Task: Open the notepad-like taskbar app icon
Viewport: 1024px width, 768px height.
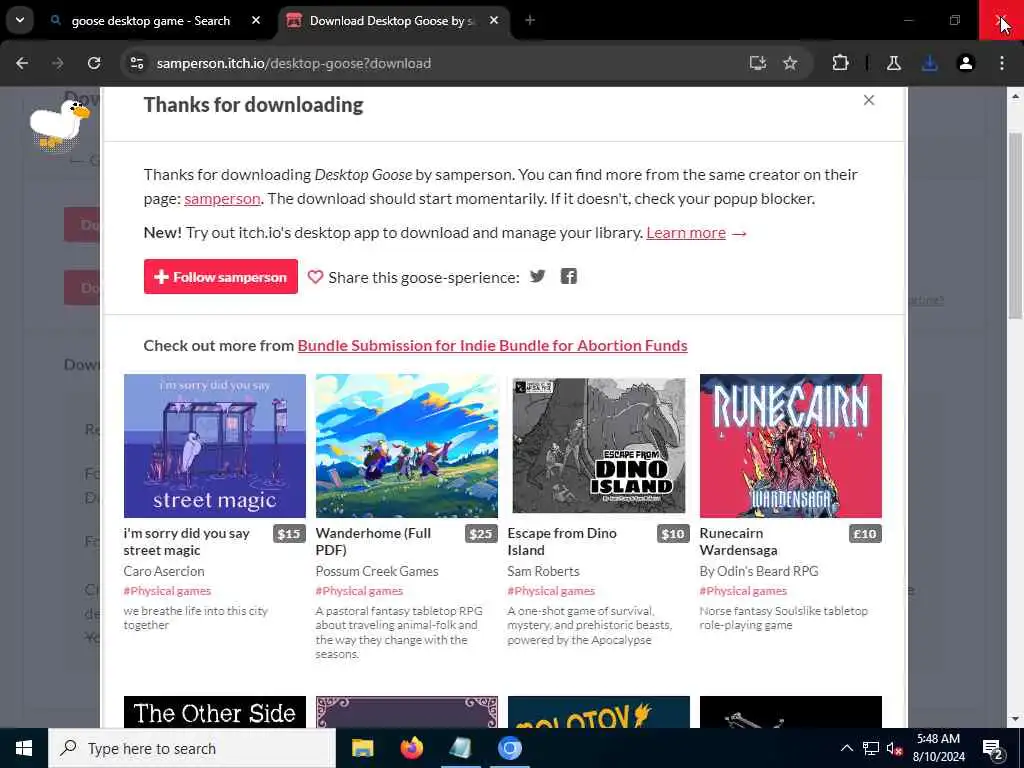Action: tap(460, 748)
